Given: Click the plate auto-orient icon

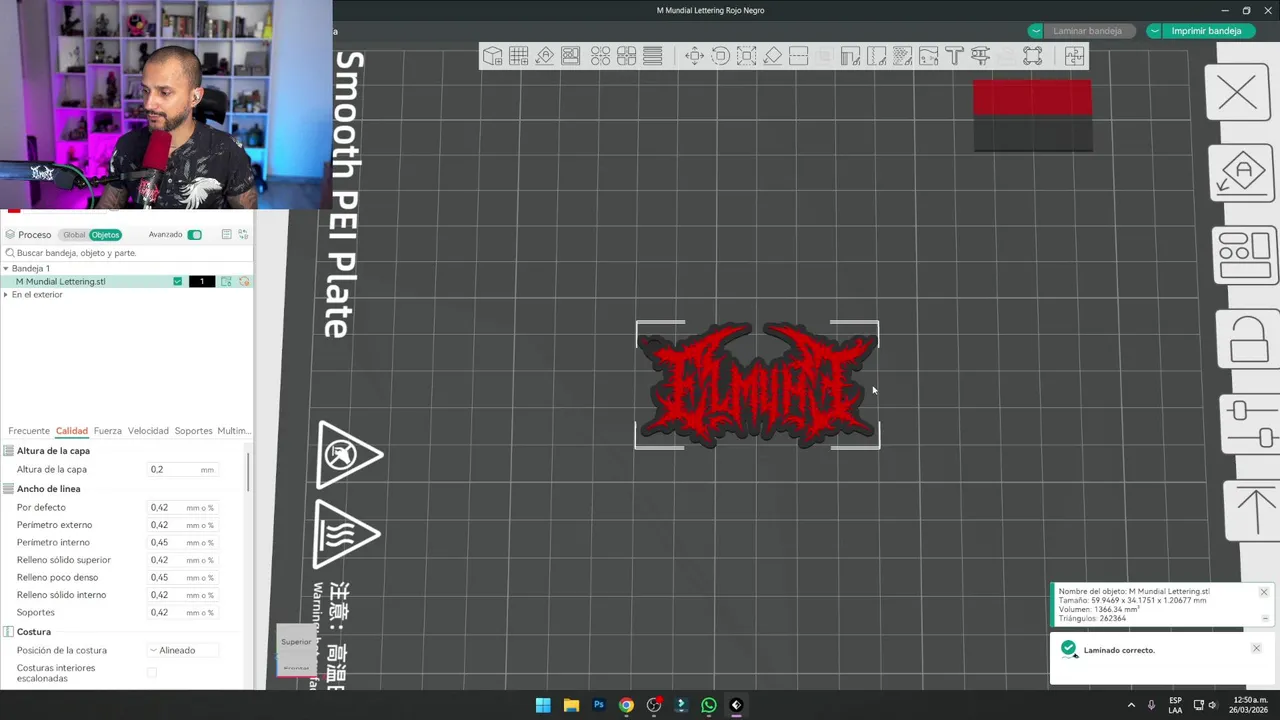Looking at the screenshot, I should point(1242,173).
